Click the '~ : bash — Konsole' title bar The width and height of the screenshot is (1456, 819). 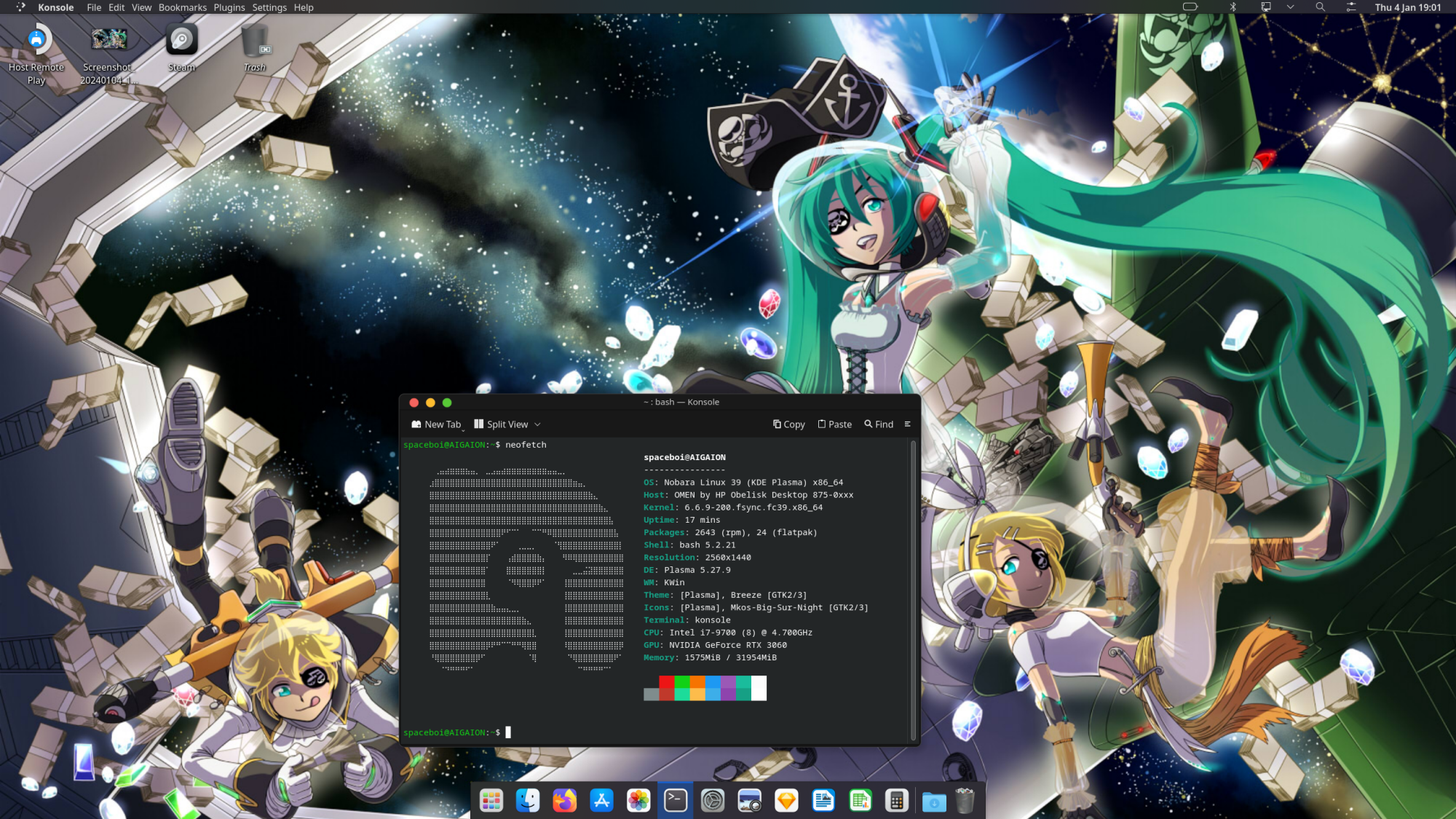tap(681, 402)
